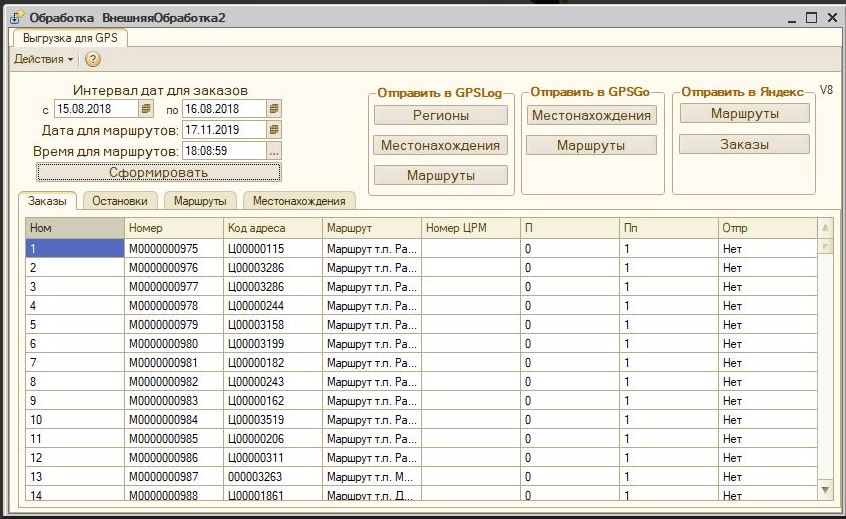Screen dimensions: 846x519
Task: Click the Маршрут column header
Action: click(x=372, y=228)
